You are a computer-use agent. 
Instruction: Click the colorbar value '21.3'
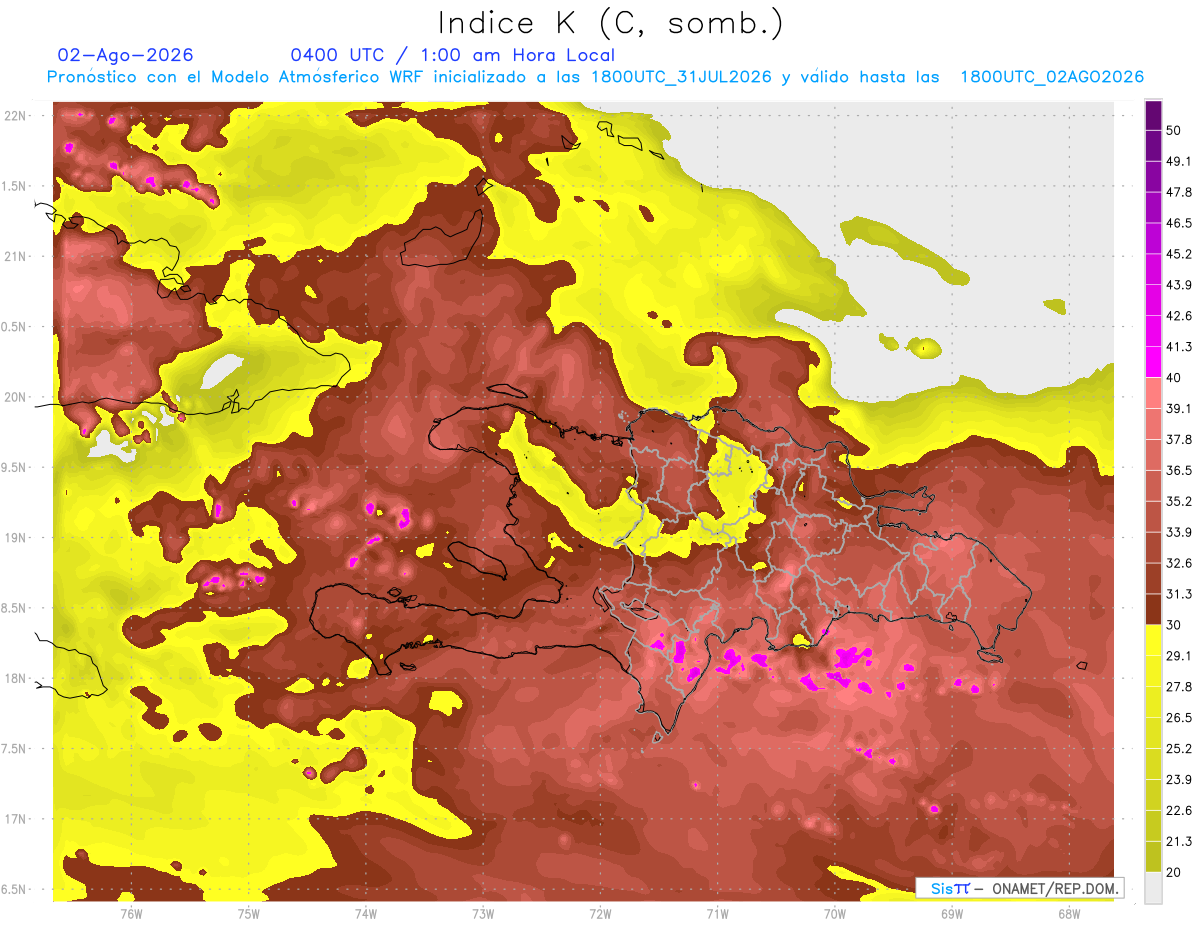pos(1178,841)
